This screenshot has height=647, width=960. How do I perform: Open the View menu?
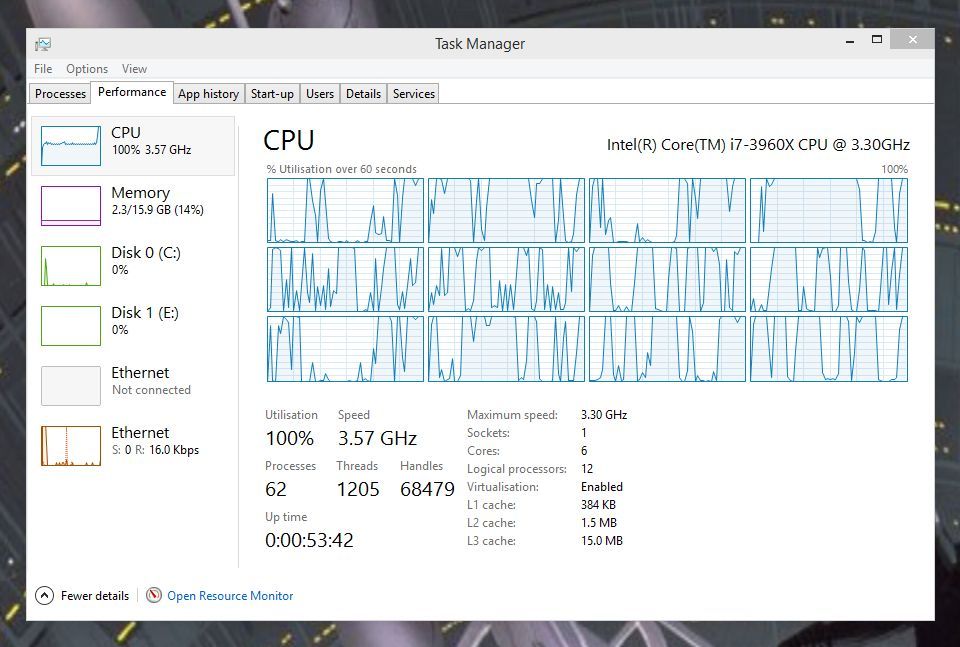pyautogui.click(x=134, y=68)
